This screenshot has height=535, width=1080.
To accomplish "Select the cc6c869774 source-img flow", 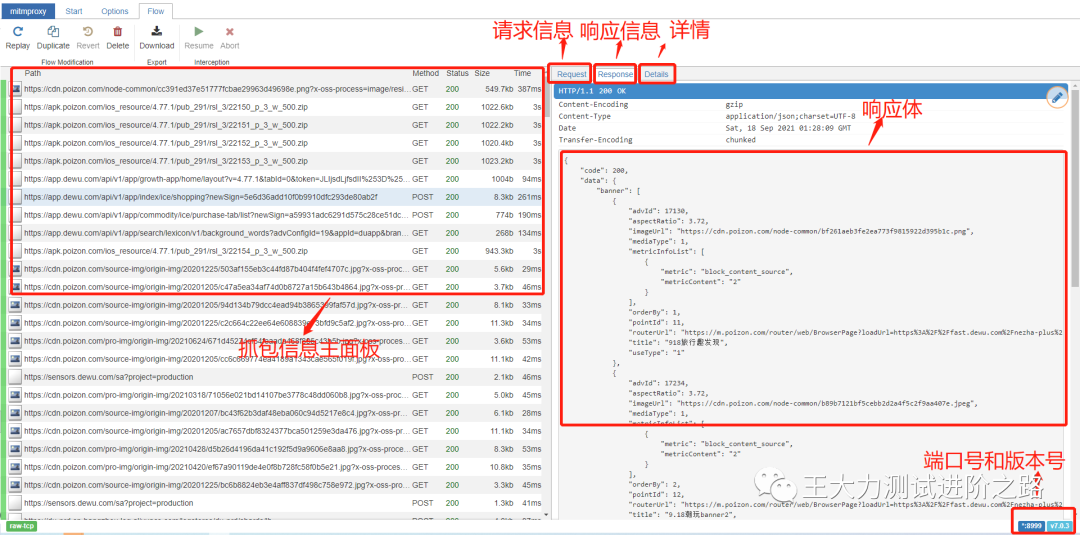I will point(276,359).
